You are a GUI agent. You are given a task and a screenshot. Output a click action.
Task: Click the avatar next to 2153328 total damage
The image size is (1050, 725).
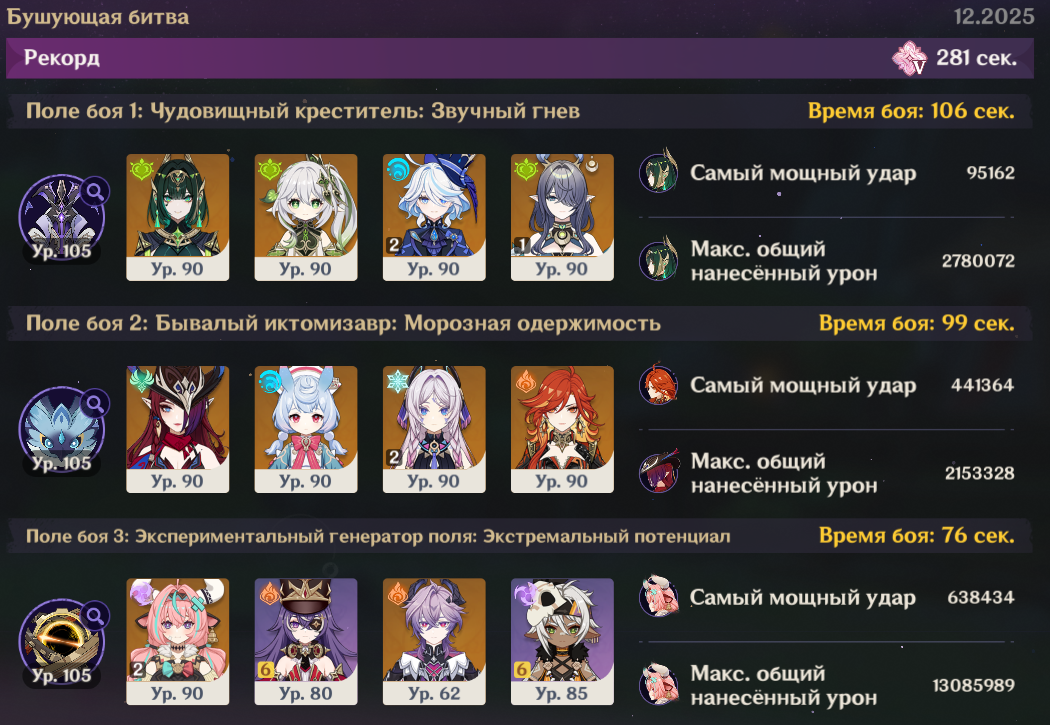658,471
